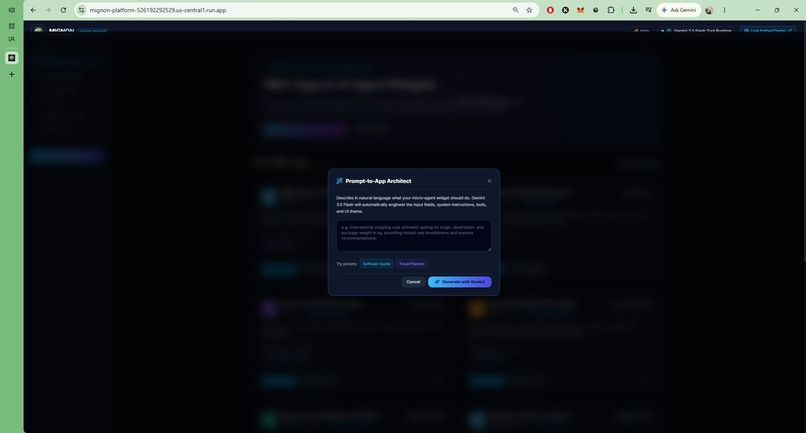806x433 pixels.
Task: Open site information icon in address bar
Action: pos(81,10)
